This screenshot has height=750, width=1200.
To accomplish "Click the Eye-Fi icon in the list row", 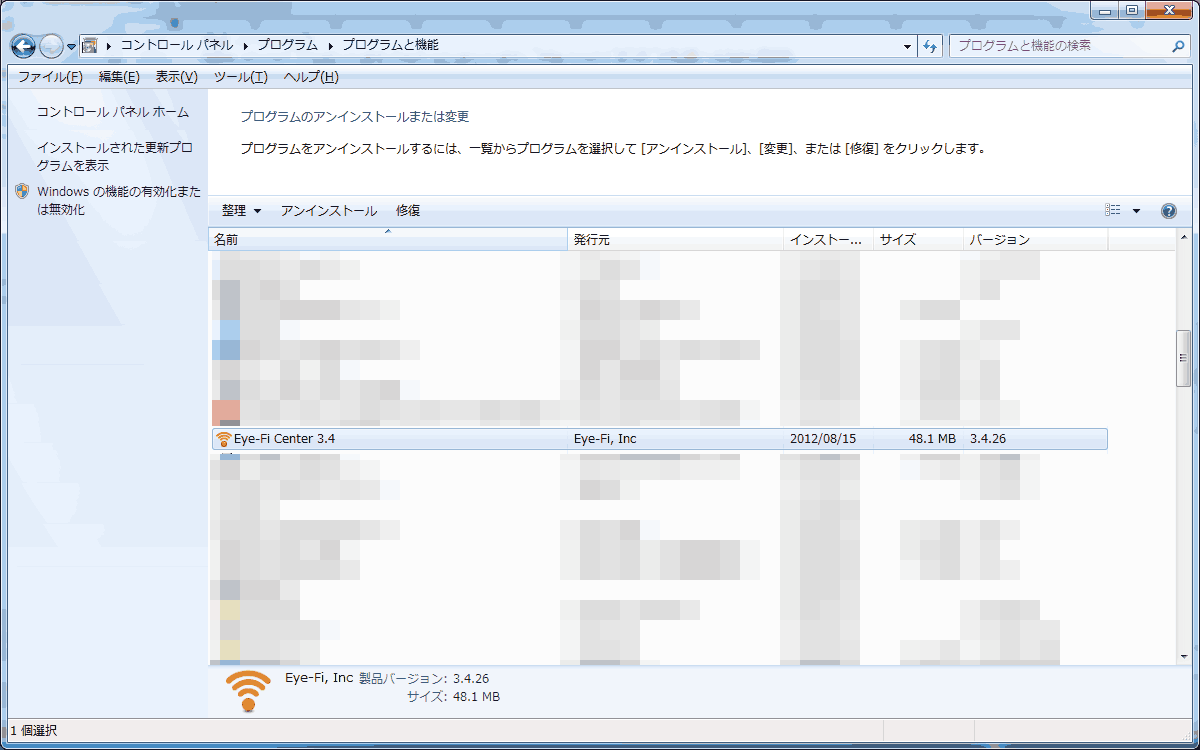I will 223,439.
